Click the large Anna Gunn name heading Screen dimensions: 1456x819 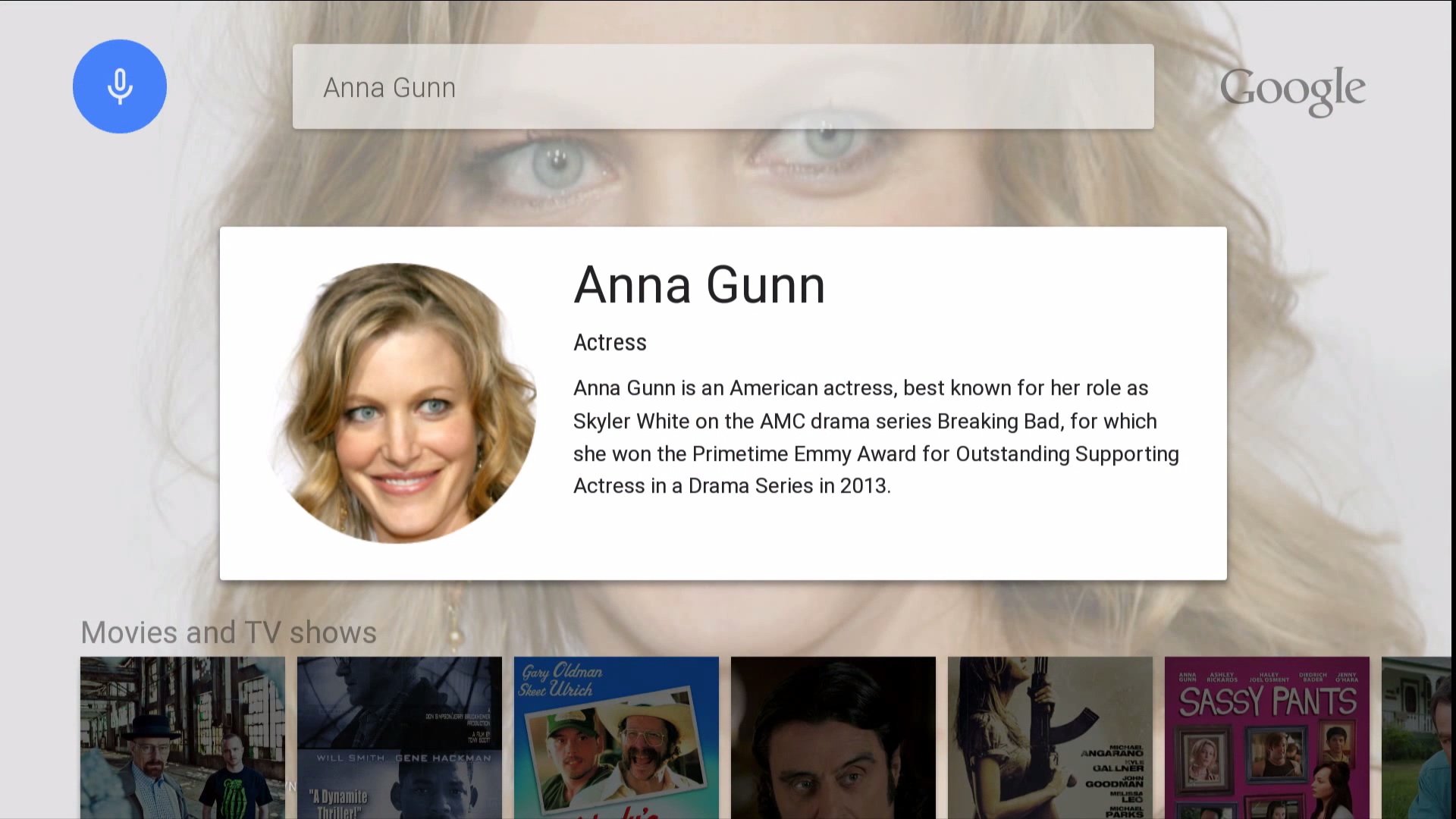tap(699, 285)
